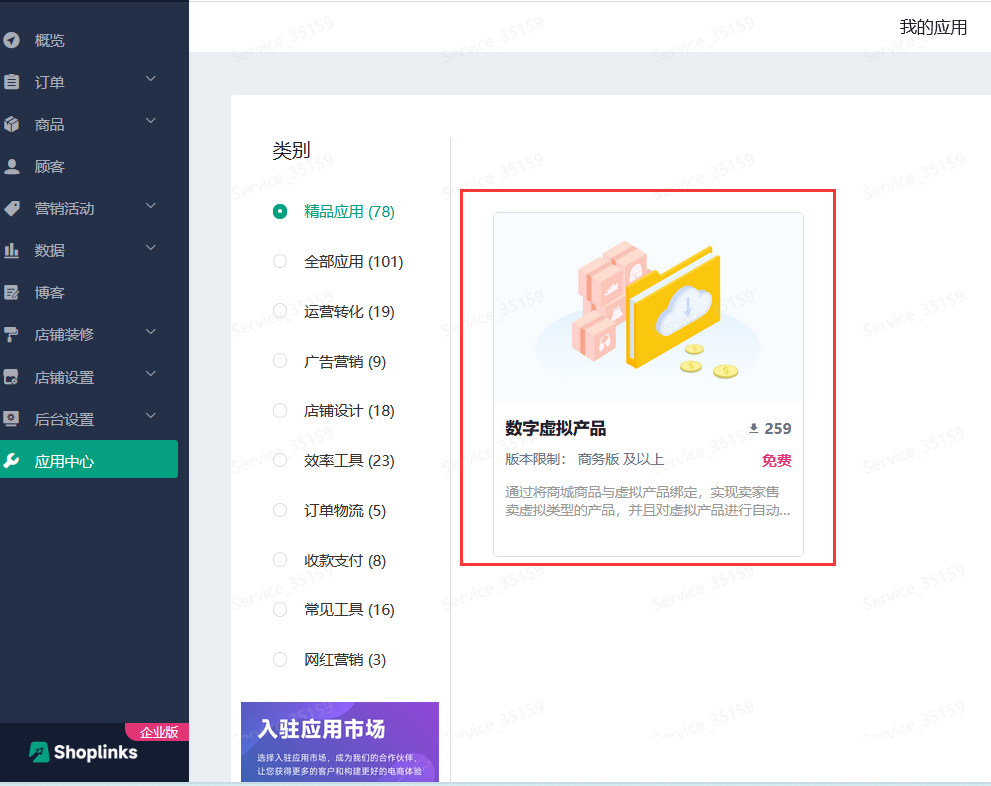Image resolution: width=991 pixels, height=786 pixels.
Task: Click the 博客 blog icon in sidebar
Action: click(14, 291)
